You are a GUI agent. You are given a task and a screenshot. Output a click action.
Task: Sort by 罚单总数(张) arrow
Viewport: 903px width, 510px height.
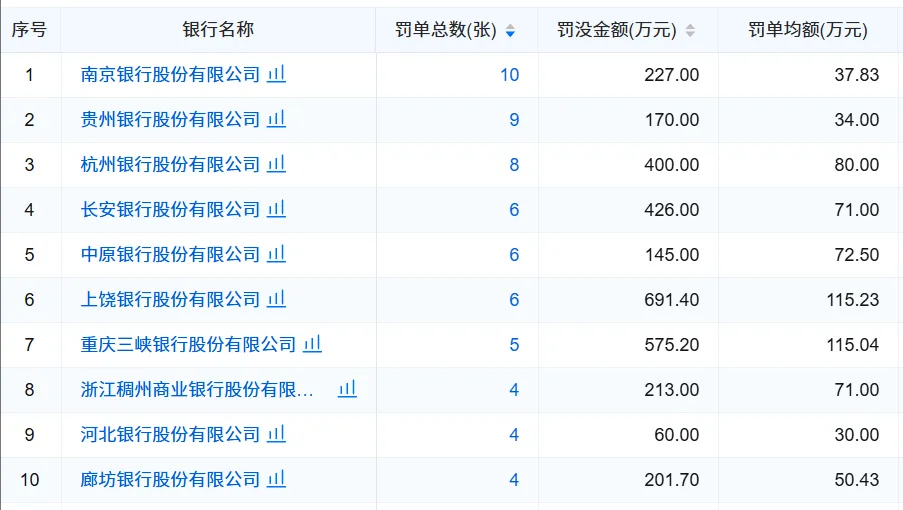coord(510,31)
